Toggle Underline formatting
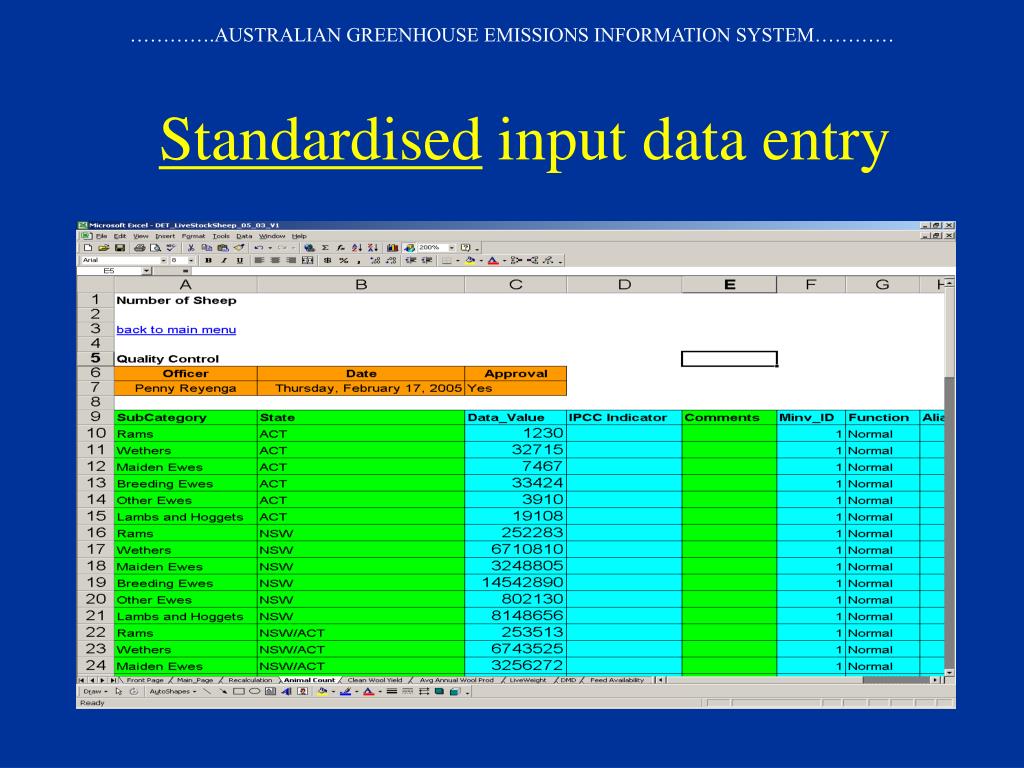This screenshot has width=1024, height=768. pyautogui.click(x=240, y=260)
